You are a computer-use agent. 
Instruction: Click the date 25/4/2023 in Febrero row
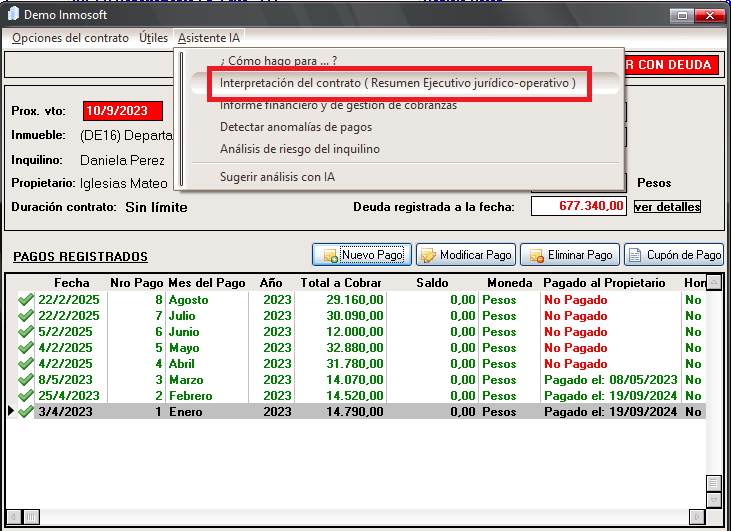pos(69,395)
